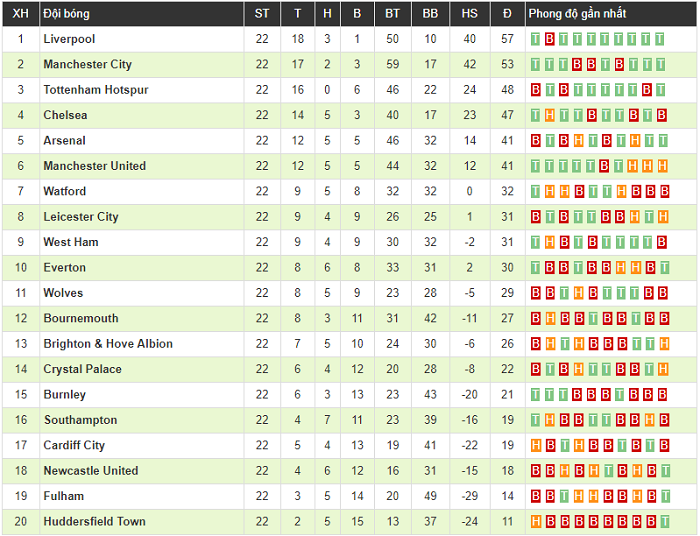The width and height of the screenshot is (700, 536).
Task: Select Brighton & Hove Albion in the table
Action: point(108,344)
